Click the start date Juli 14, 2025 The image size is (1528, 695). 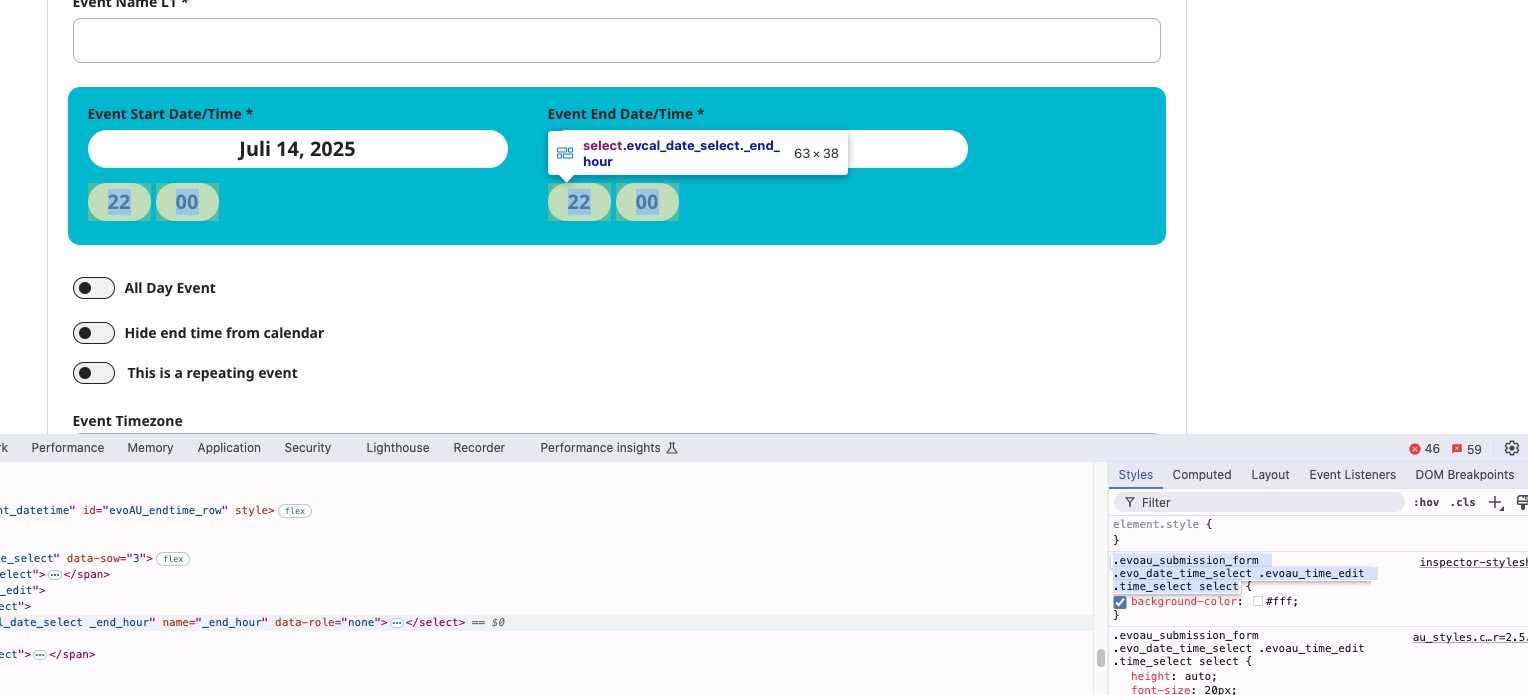[x=298, y=149]
